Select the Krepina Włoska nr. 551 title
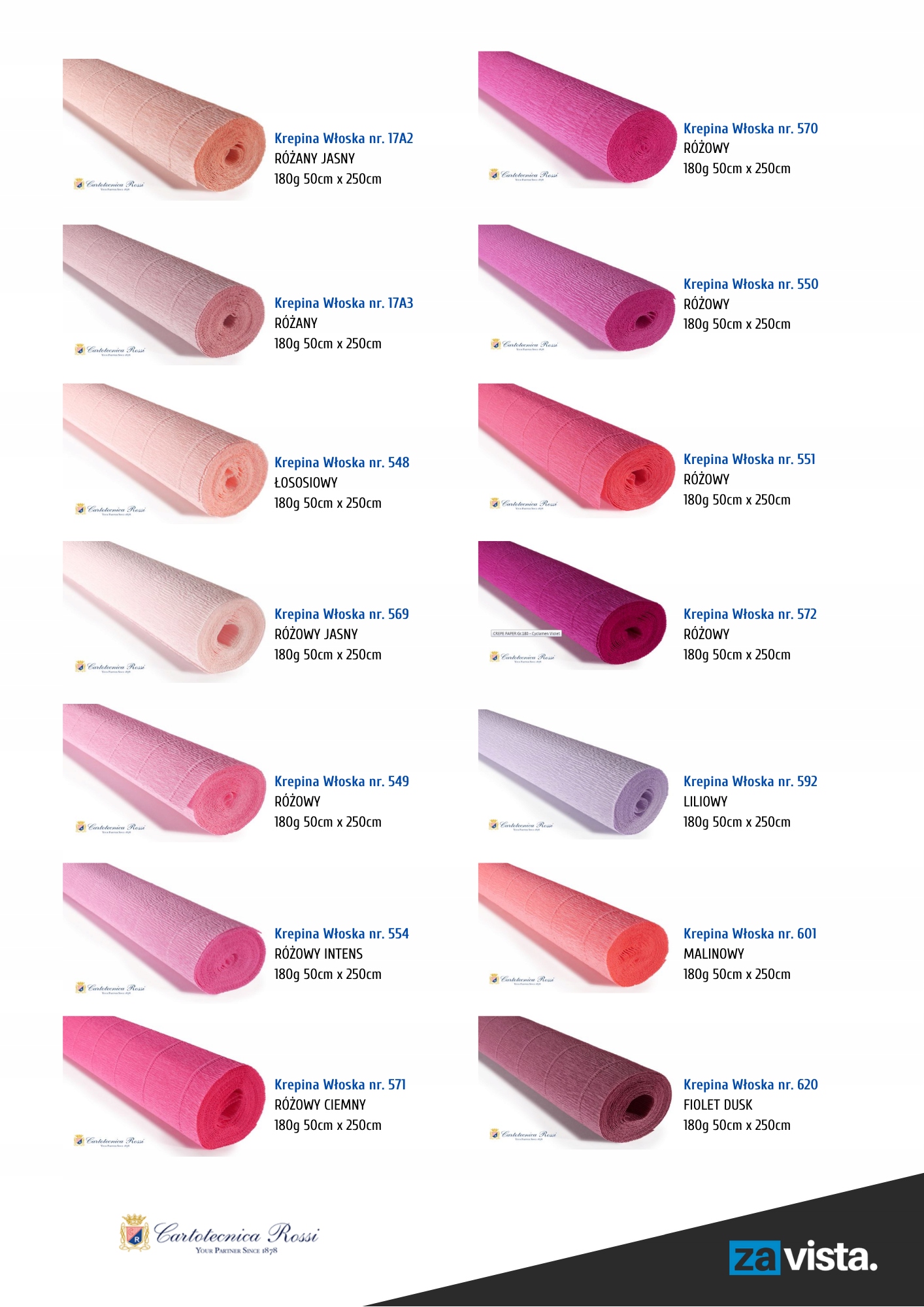This screenshot has height=1307, width=924. pyautogui.click(x=750, y=459)
